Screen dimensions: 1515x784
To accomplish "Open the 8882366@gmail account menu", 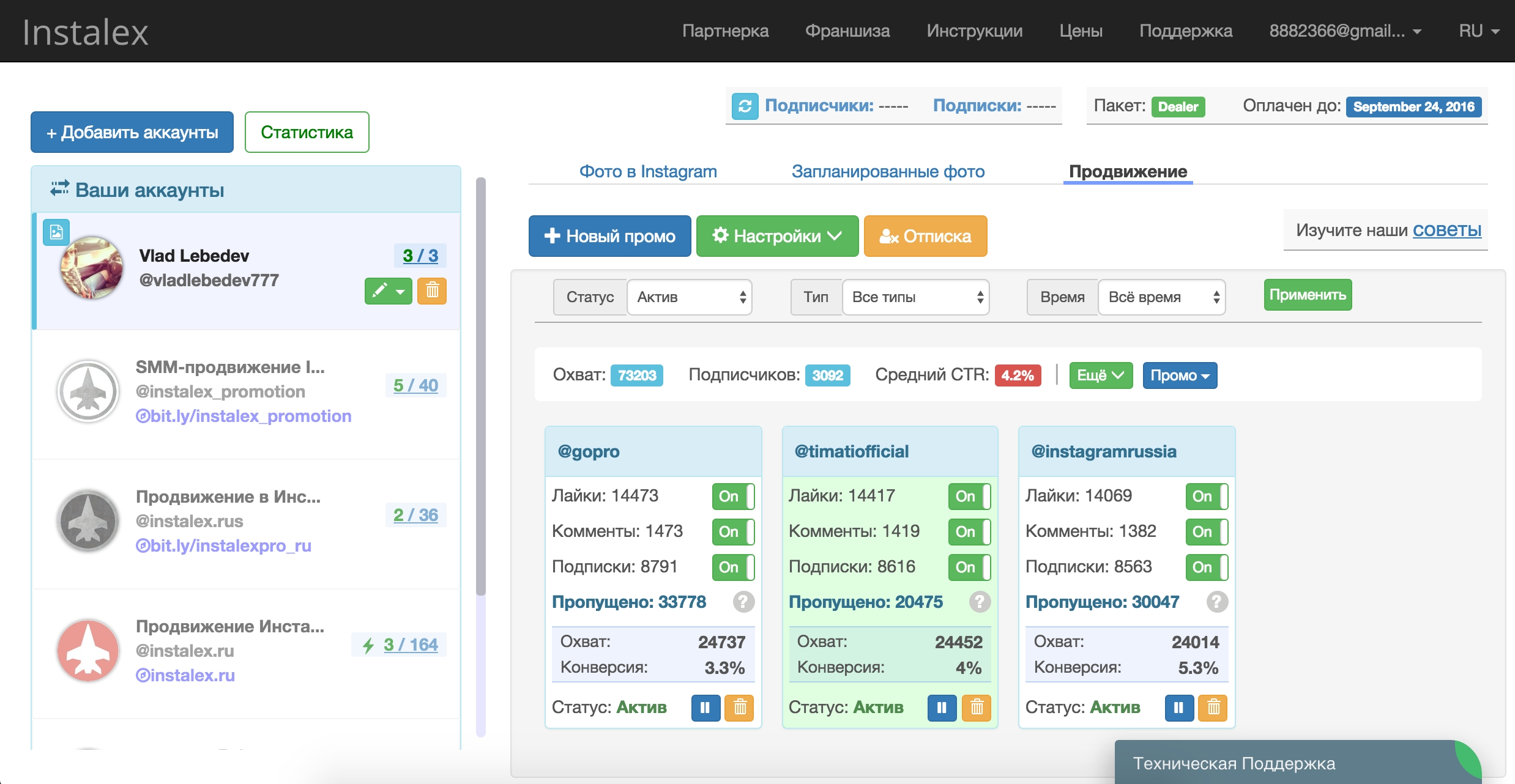I will (1345, 31).
